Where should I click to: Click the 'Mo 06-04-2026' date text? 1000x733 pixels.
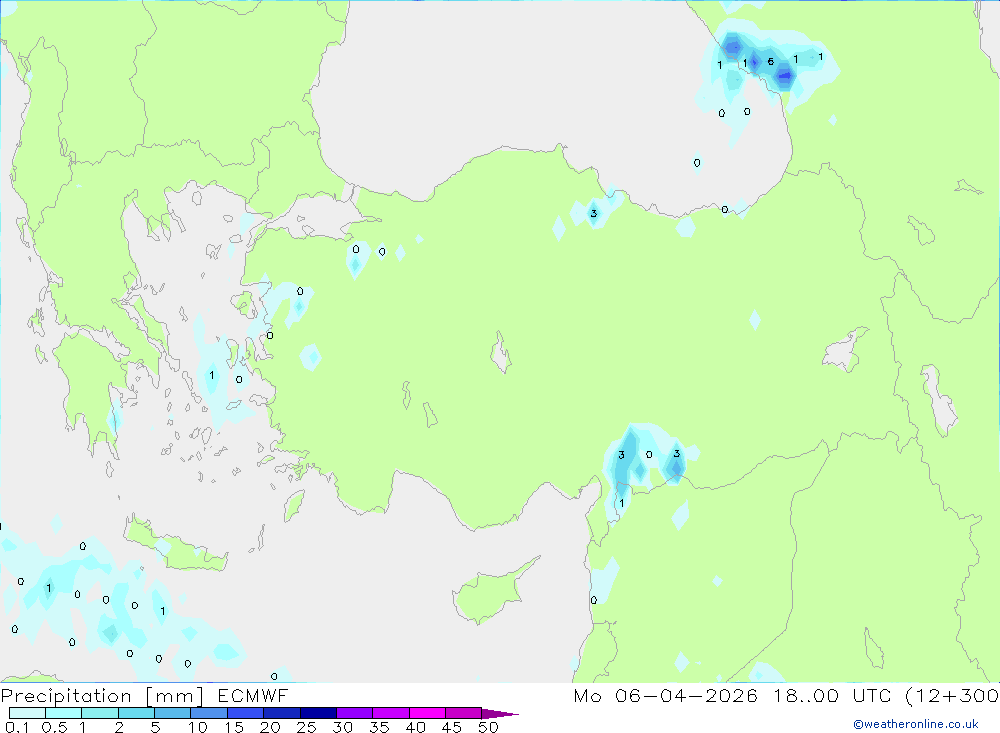click(665, 695)
